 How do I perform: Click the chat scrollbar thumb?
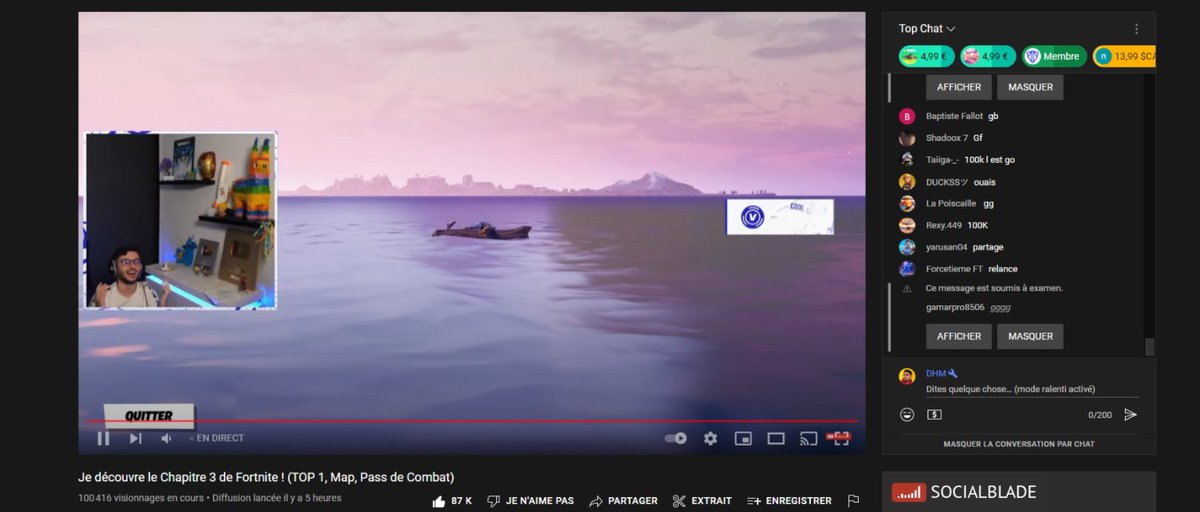coord(1149,346)
